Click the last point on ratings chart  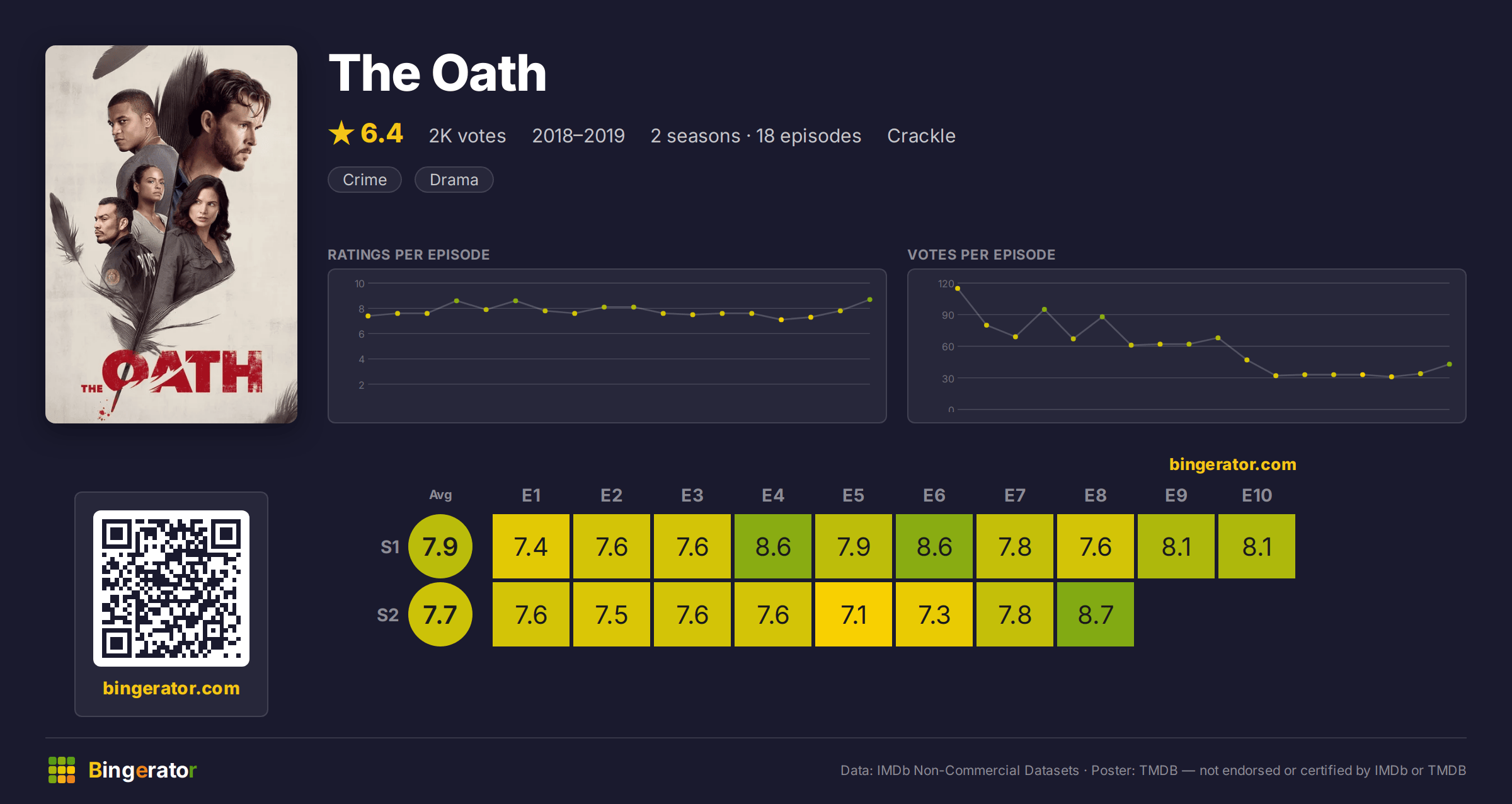point(870,300)
